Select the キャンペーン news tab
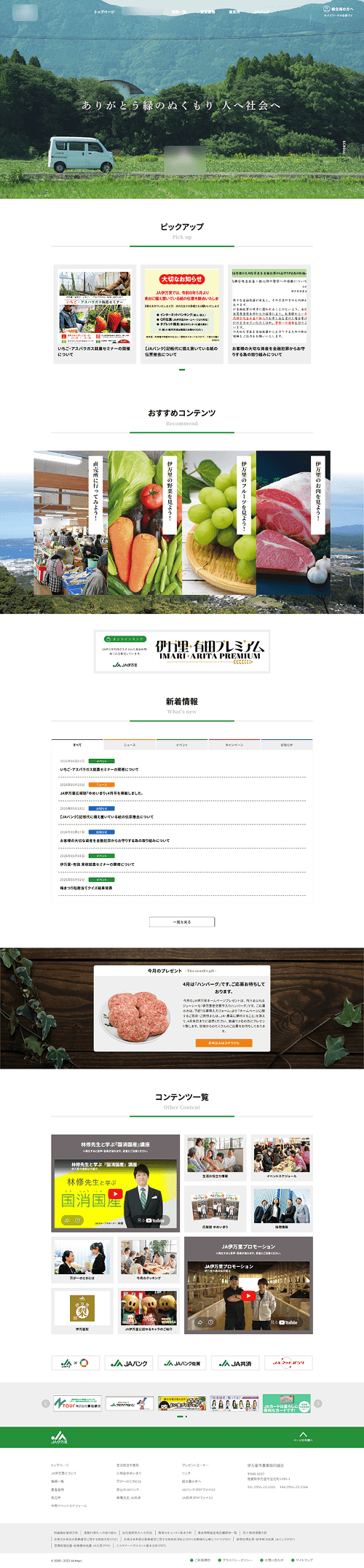The image size is (364, 1568). pyautogui.click(x=234, y=745)
